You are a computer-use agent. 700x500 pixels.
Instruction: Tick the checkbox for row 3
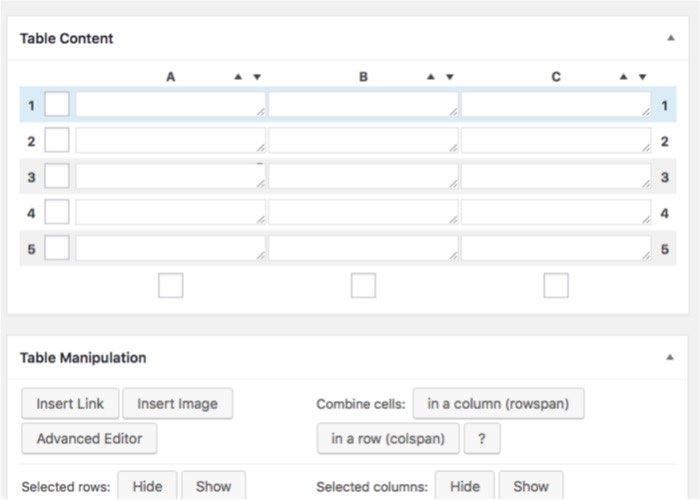pyautogui.click(x=57, y=177)
